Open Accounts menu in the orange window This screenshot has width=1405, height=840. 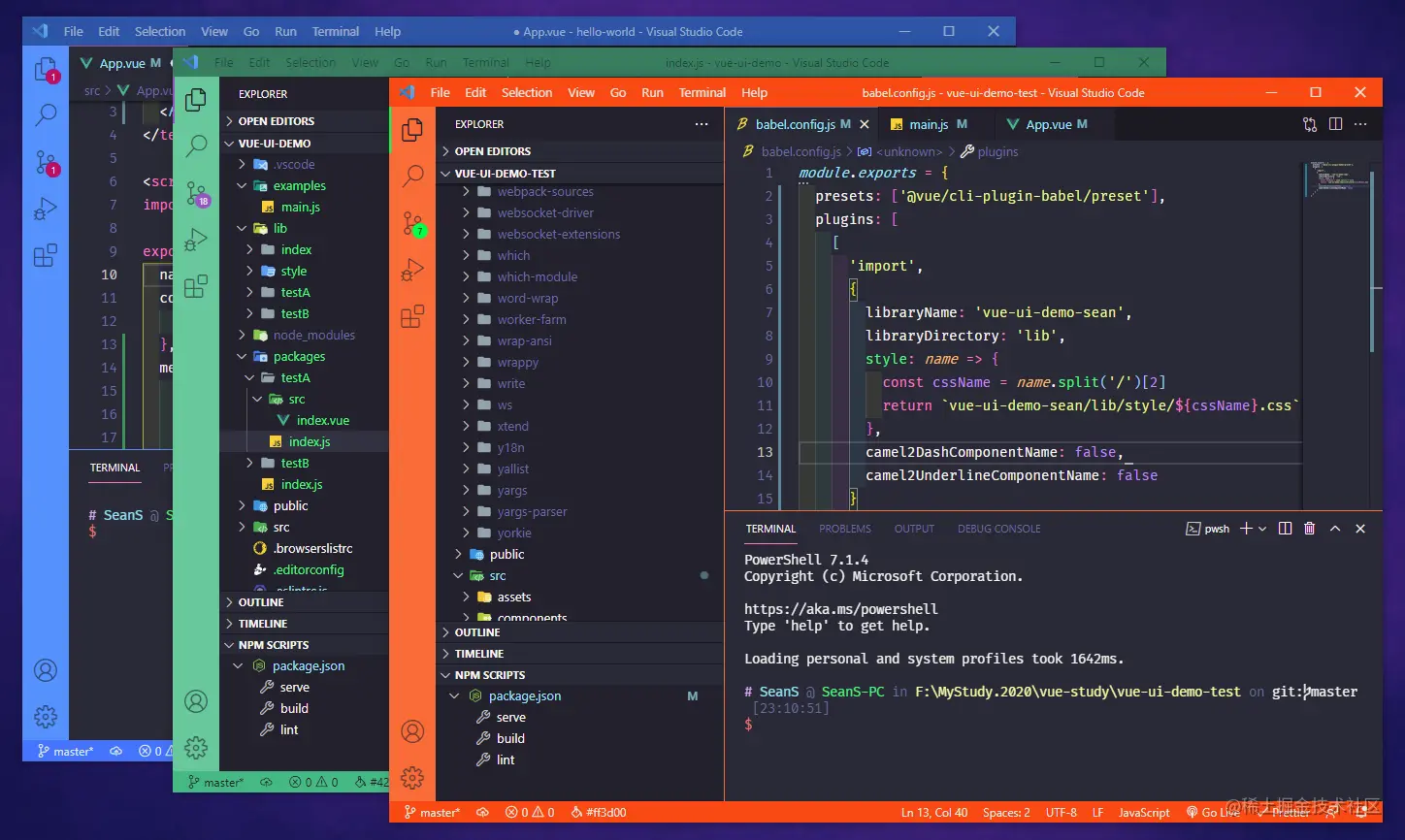(412, 731)
